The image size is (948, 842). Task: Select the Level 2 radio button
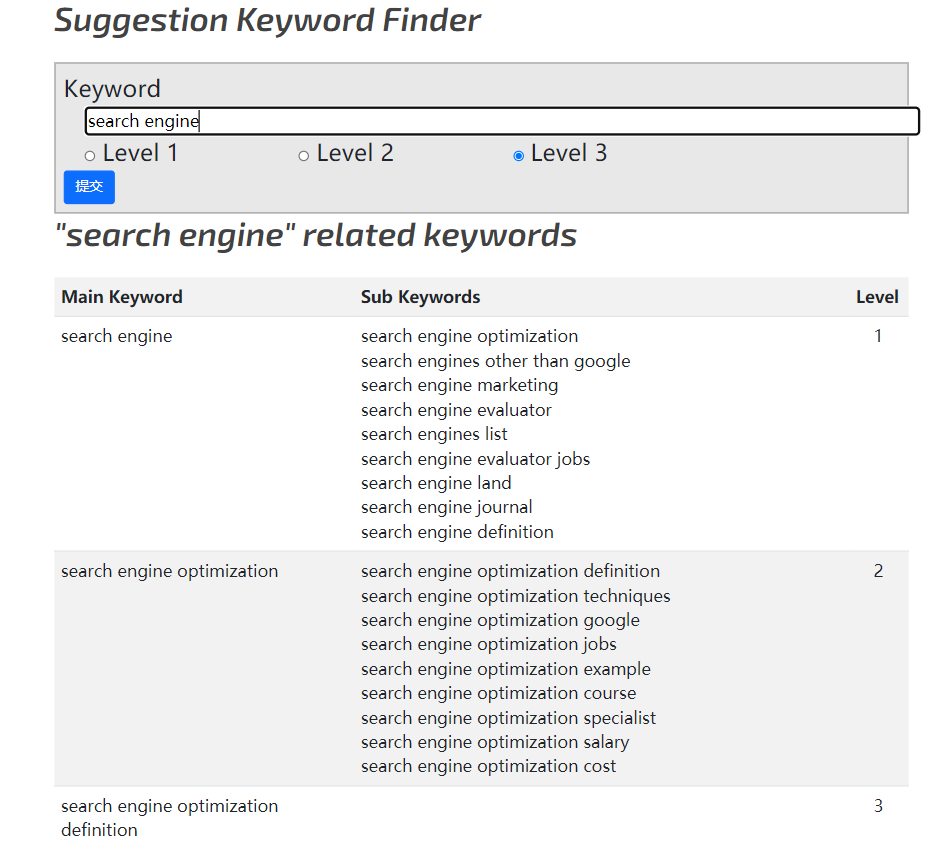pos(304,156)
